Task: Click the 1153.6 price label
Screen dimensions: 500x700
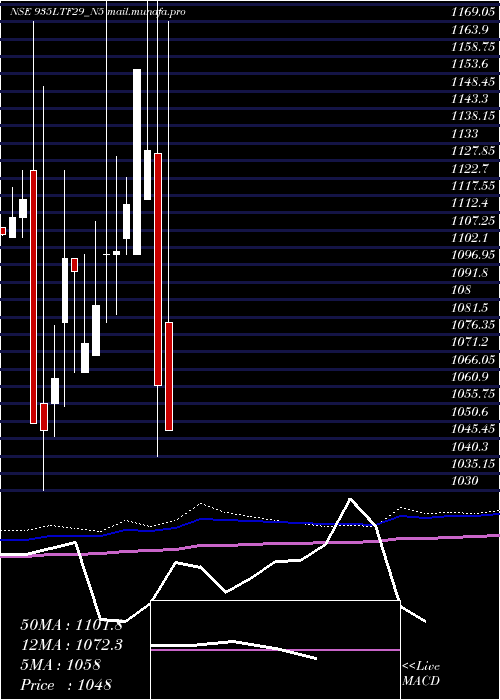Action: (x=470, y=64)
